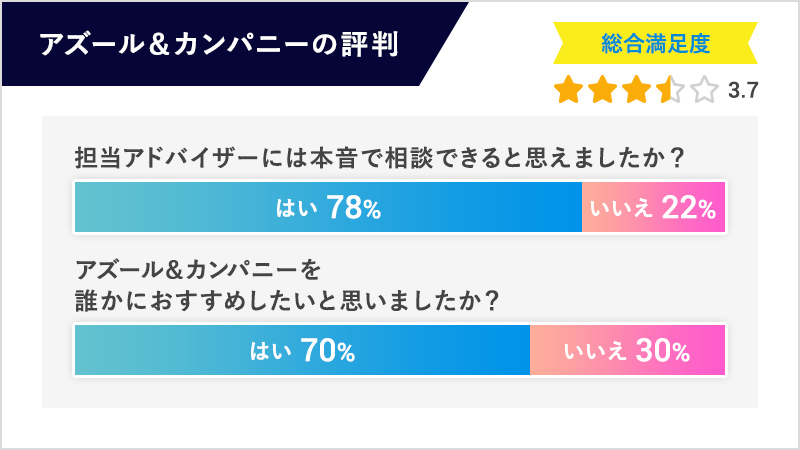This screenshot has width=800, height=450.
Task: Select the 22% figure in the pink bar
Action: (688, 209)
